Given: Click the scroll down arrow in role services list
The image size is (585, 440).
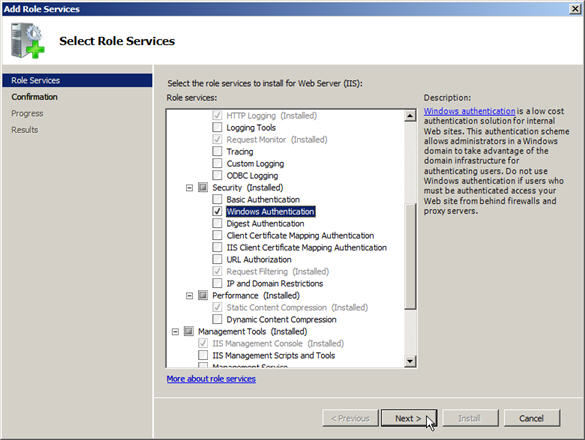Looking at the screenshot, I should pos(410,361).
